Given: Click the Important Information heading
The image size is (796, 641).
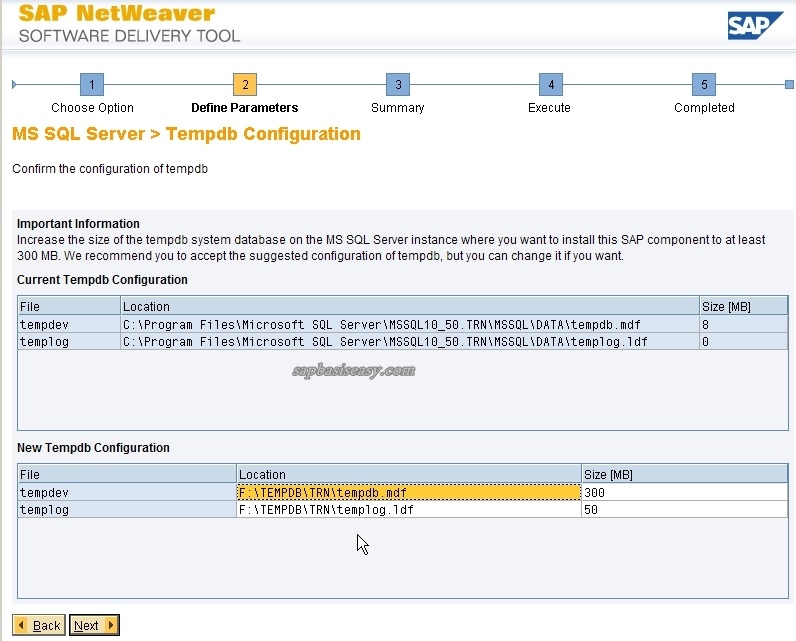Looking at the screenshot, I should [78, 224].
